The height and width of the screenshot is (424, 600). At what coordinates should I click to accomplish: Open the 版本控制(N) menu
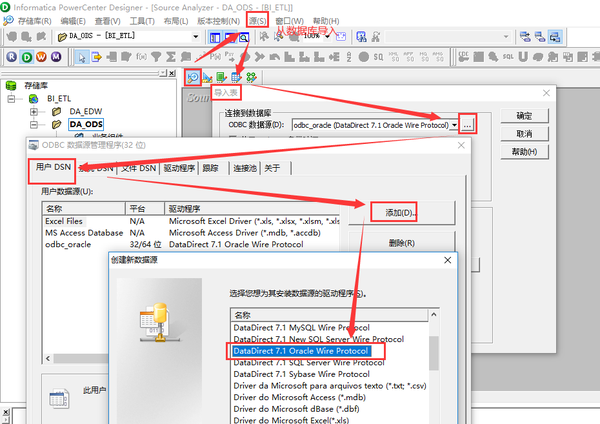(218, 21)
